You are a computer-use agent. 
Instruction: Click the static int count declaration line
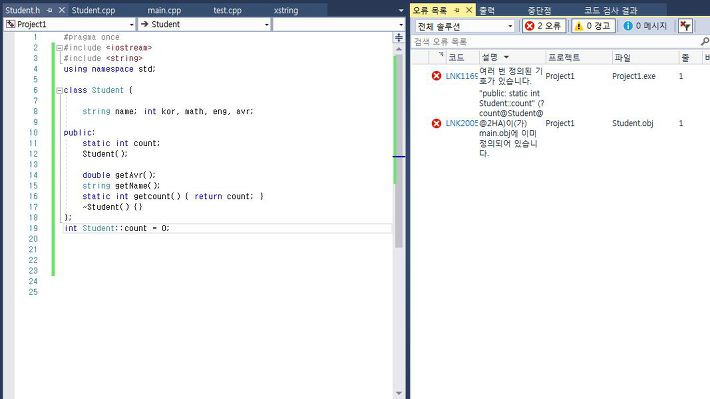pyautogui.click(x=121, y=144)
